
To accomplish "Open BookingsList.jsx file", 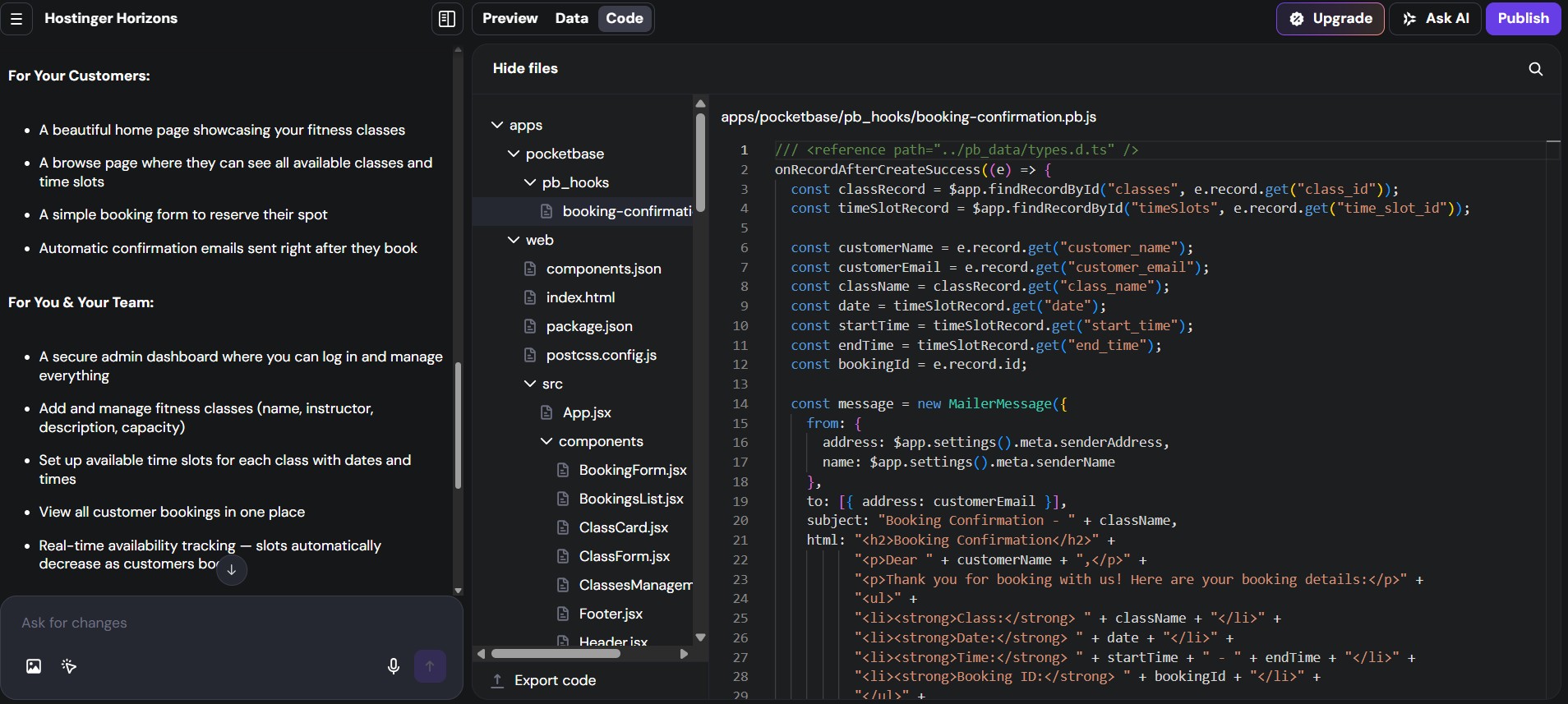I will pos(630,499).
